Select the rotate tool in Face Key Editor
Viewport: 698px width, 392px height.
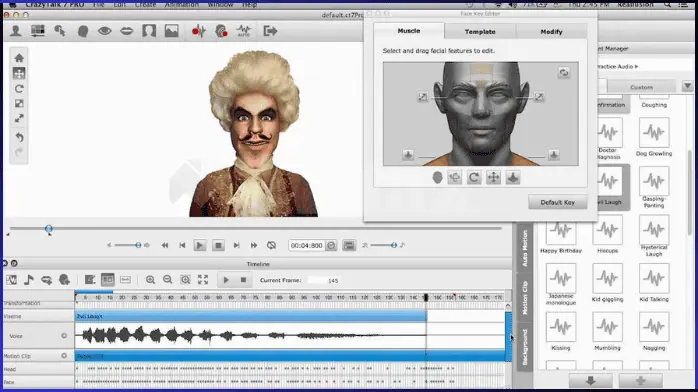pos(474,178)
